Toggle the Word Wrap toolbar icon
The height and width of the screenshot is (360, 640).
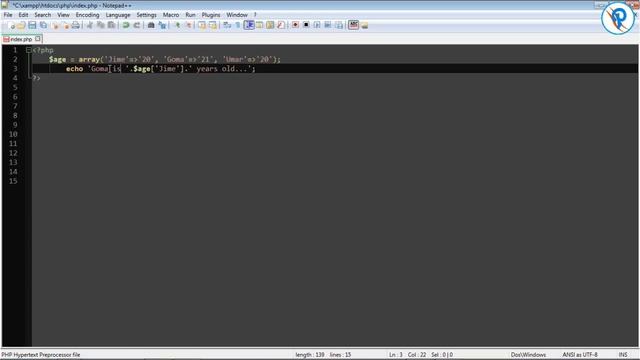[227, 25]
